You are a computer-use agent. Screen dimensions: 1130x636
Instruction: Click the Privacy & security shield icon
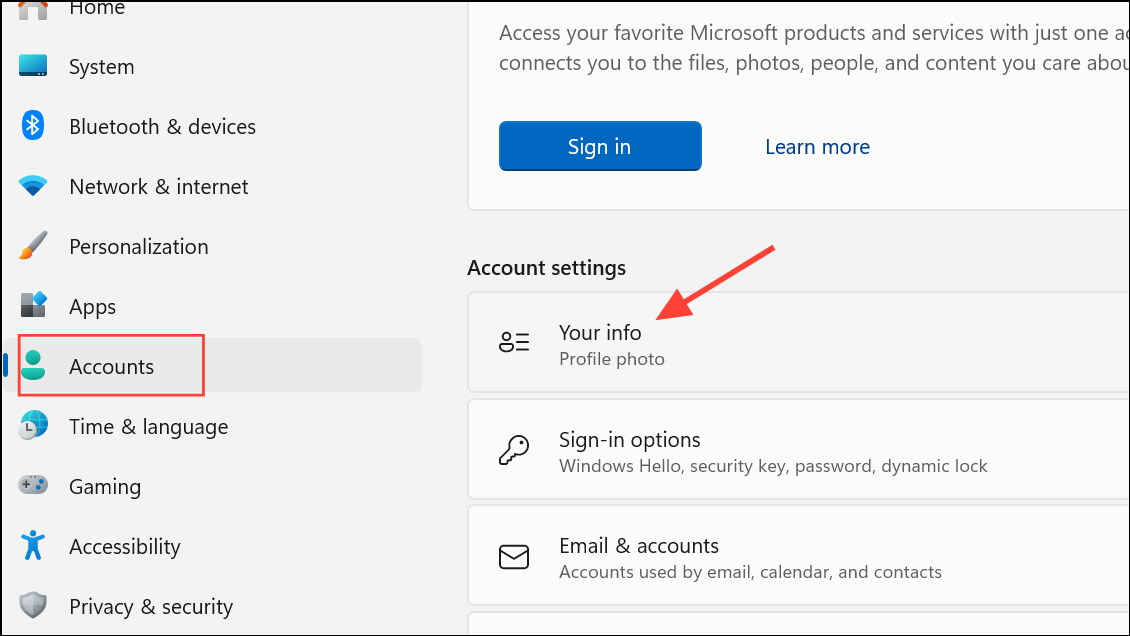coord(33,606)
